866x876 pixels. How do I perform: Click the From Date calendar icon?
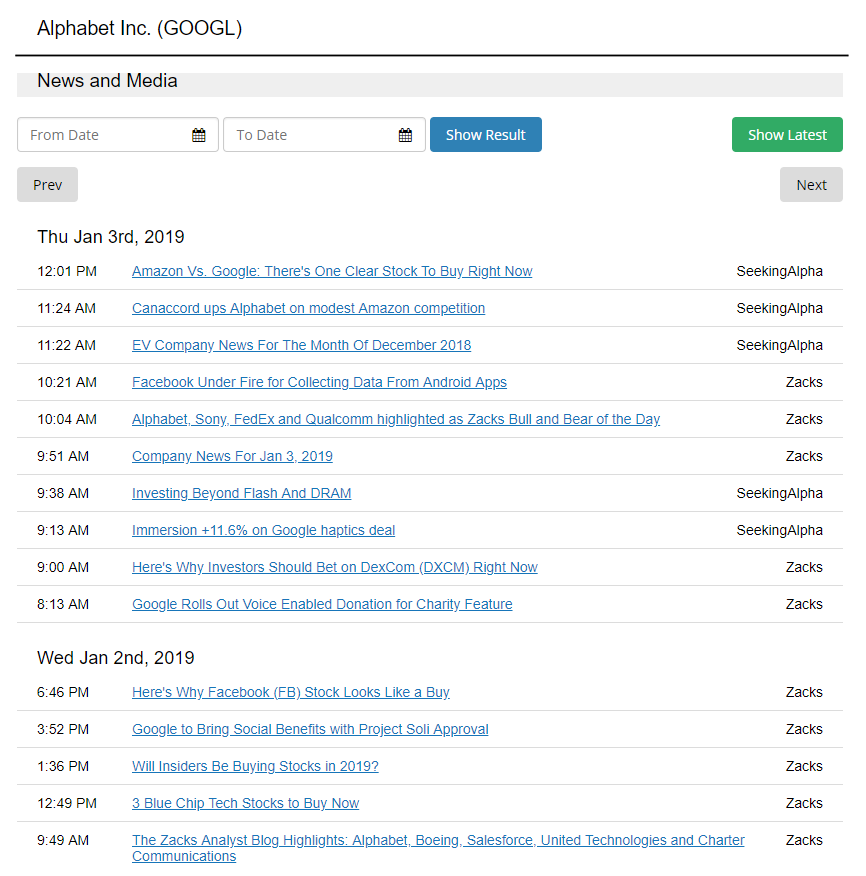[x=199, y=135]
